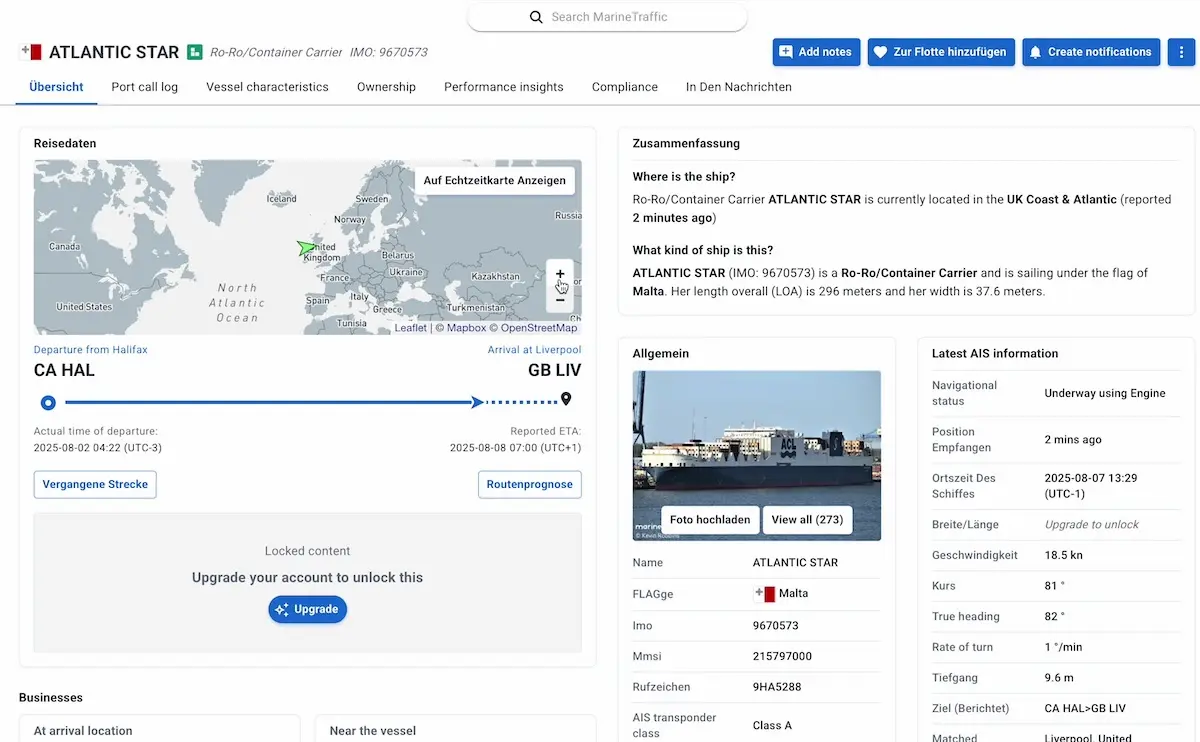The width and height of the screenshot is (1200, 742).
Task: Click the Leaflet attribution link
Action: 410,328
